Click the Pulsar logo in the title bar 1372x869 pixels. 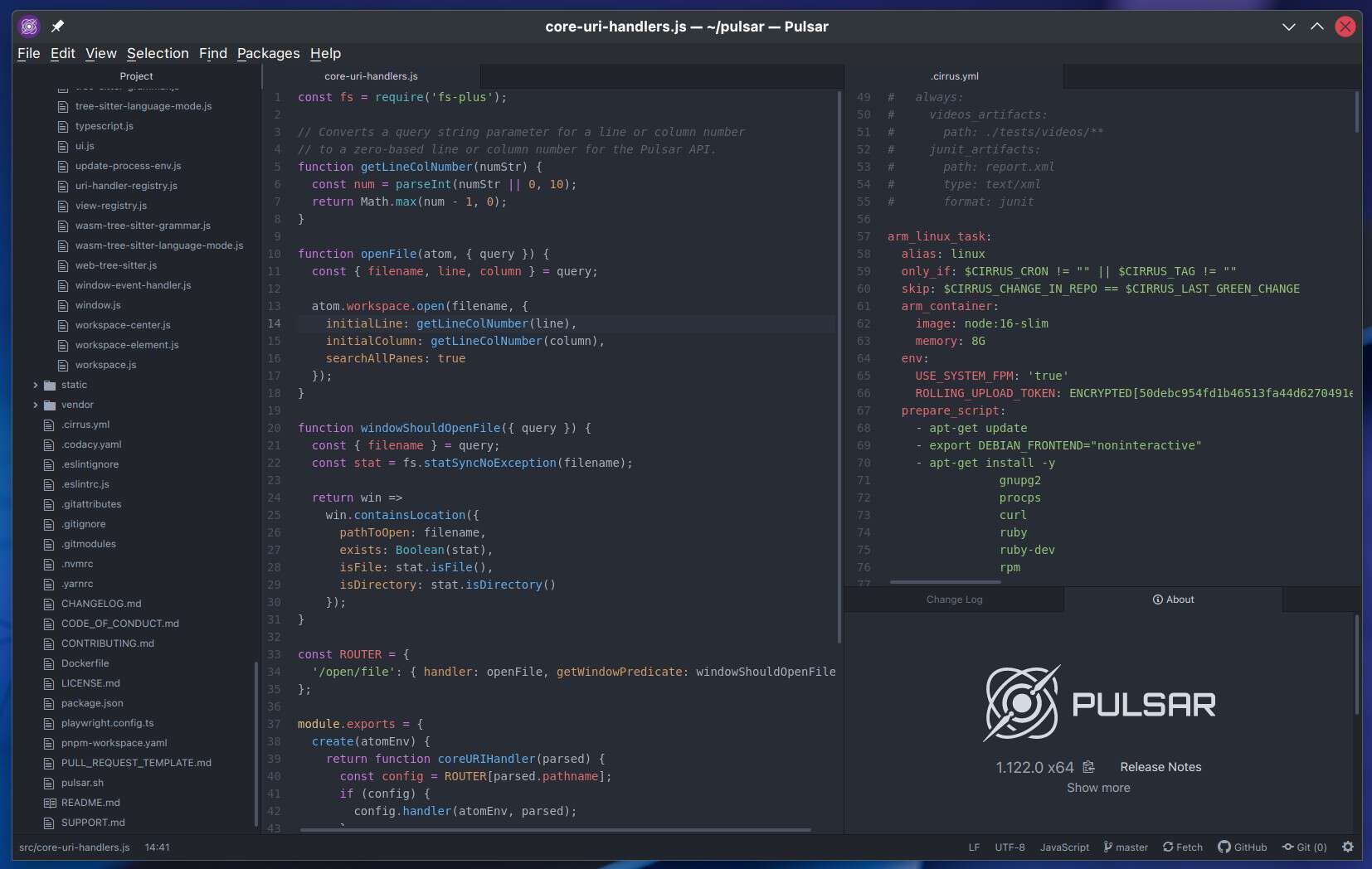(29, 26)
